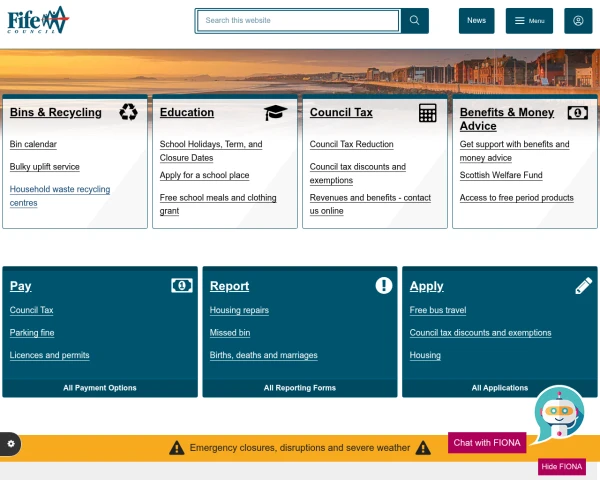Screen dimensions: 600x480
Task: Click the exclamation icon in Report card
Action: click(x=384, y=286)
